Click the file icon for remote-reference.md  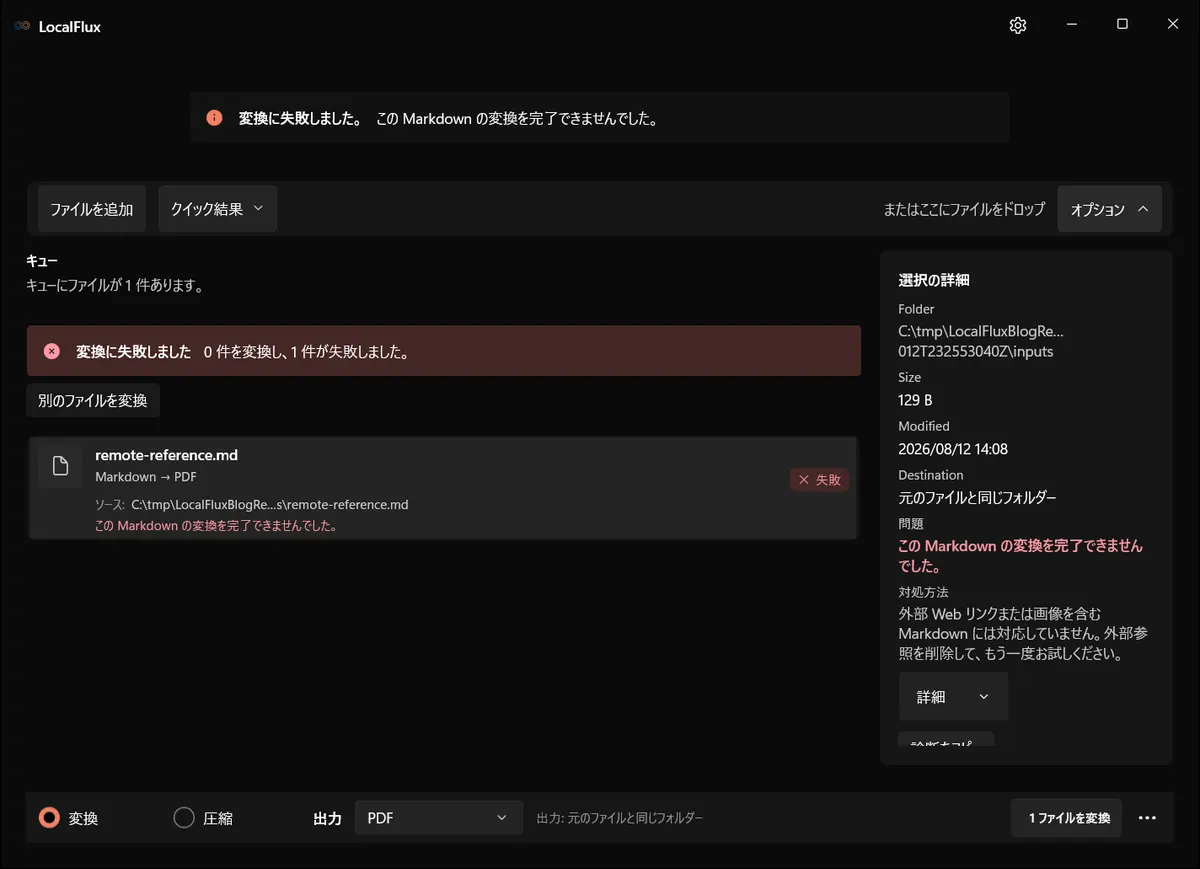pyautogui.click(x=60, y=466)
